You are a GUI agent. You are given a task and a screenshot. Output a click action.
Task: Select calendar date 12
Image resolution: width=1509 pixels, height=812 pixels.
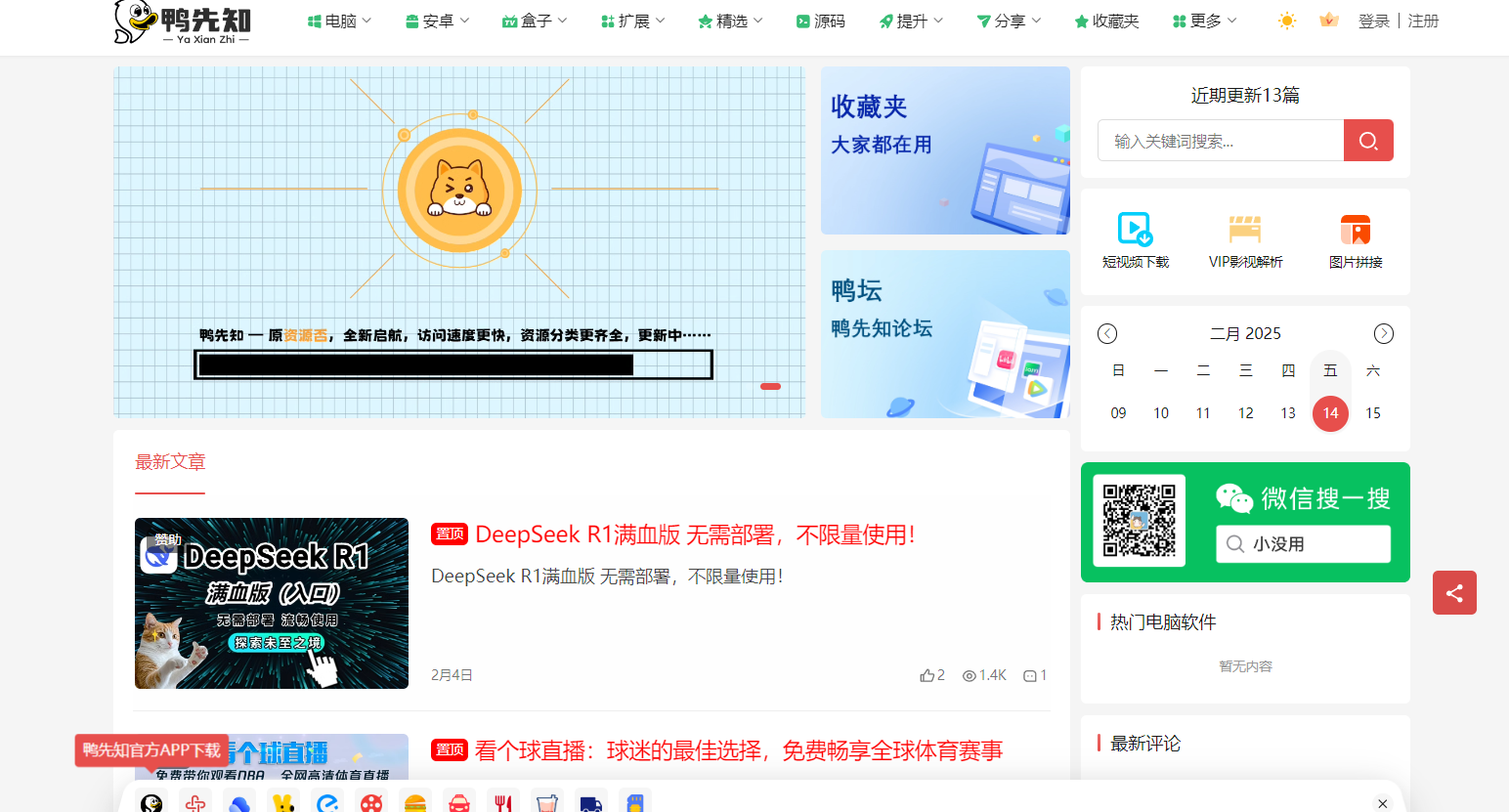[1246, 413]
